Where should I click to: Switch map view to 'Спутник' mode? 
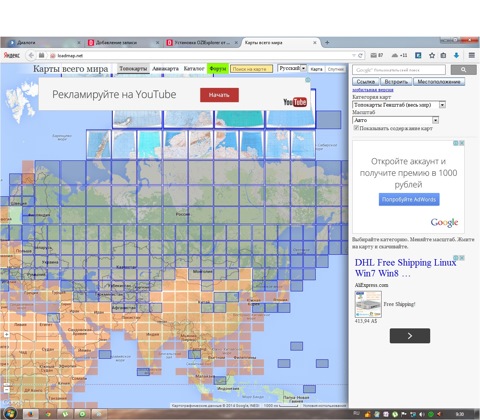point(335,69)
